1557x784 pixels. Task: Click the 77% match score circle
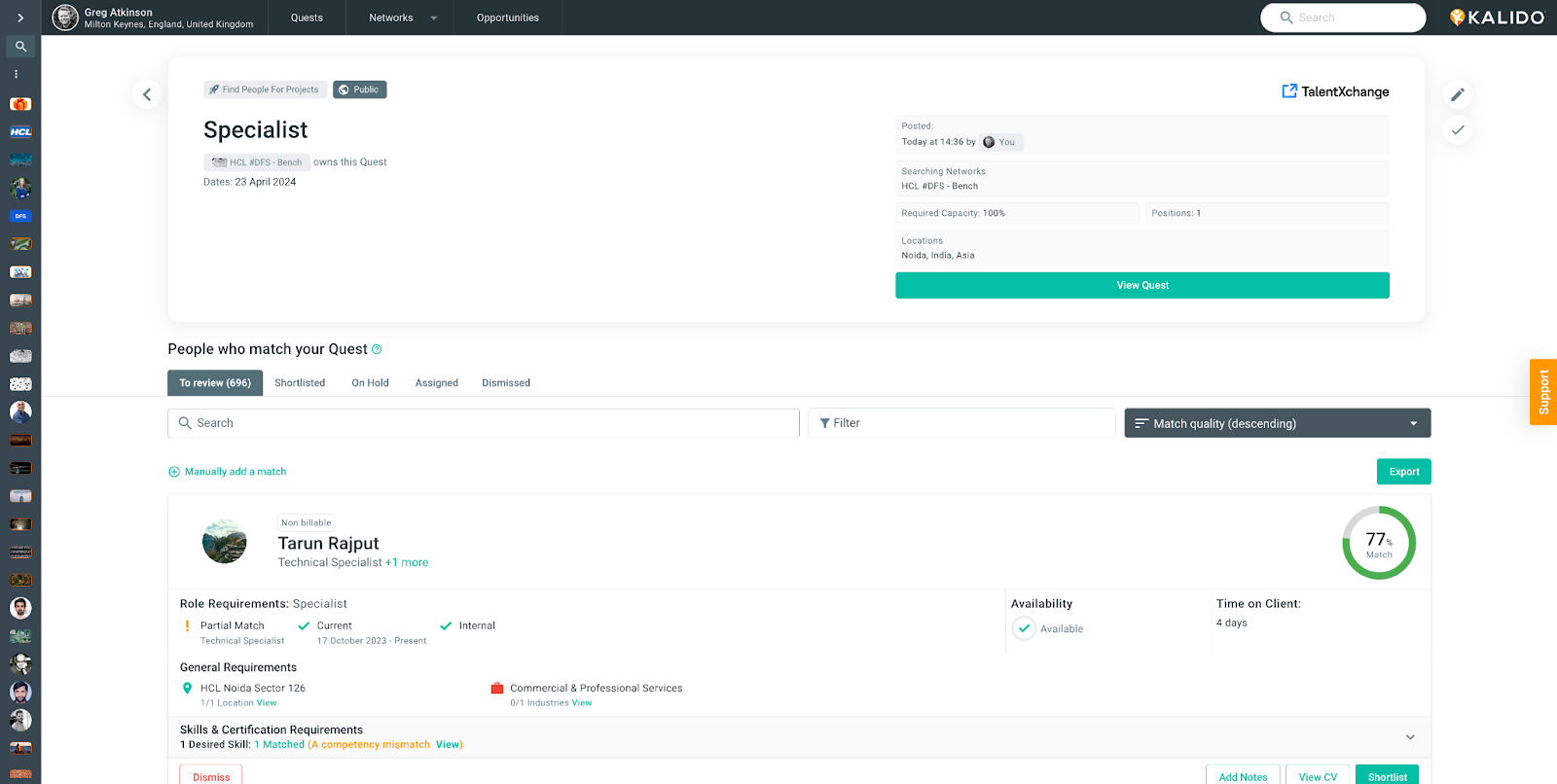click(x=1378, y=543)
